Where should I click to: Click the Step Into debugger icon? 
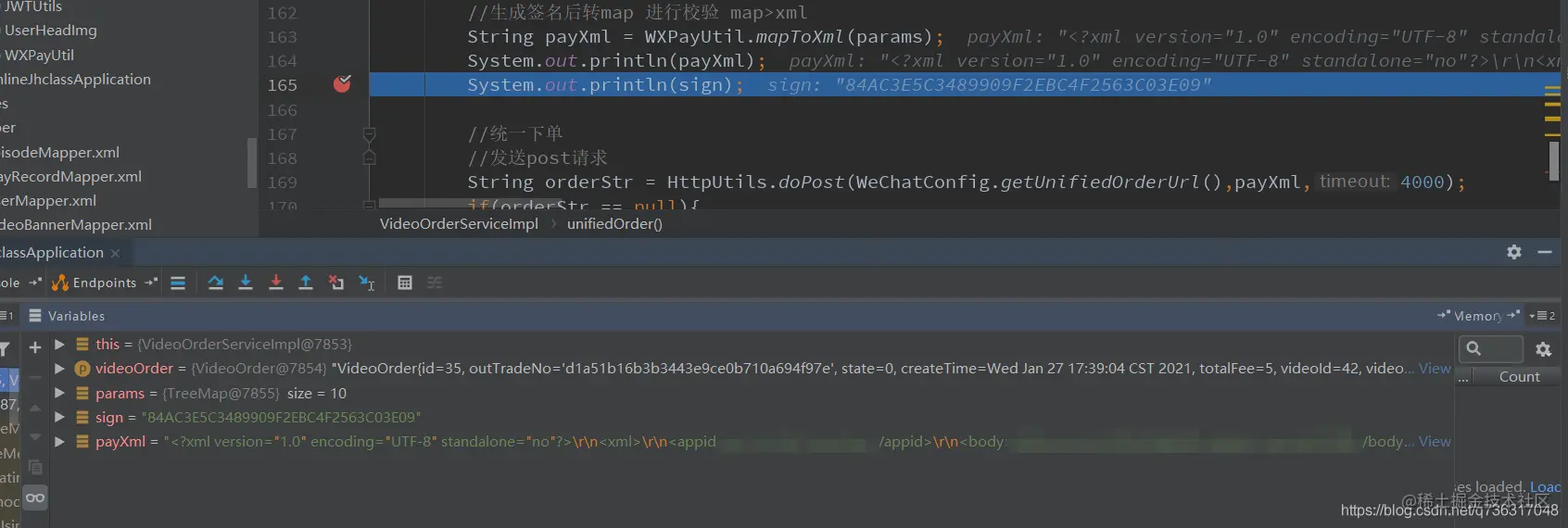pos(246,283)
